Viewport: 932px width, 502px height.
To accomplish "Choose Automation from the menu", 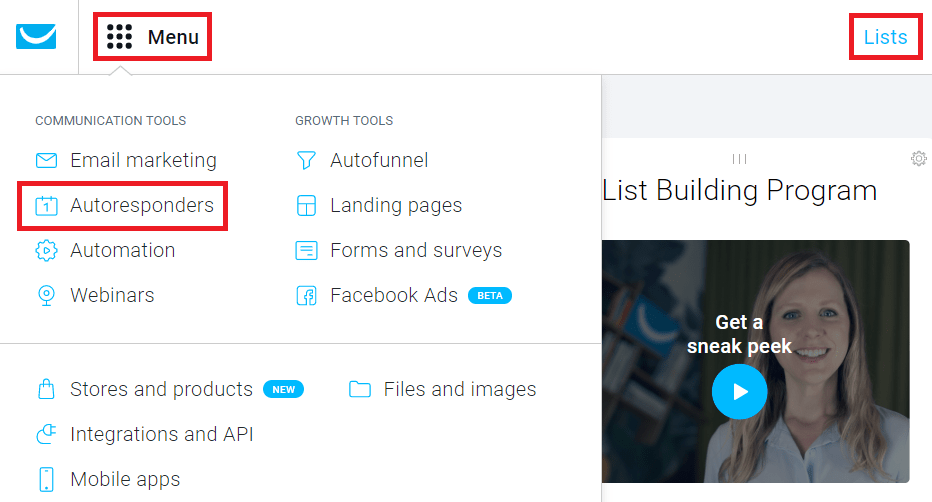I will pos(122,251).
